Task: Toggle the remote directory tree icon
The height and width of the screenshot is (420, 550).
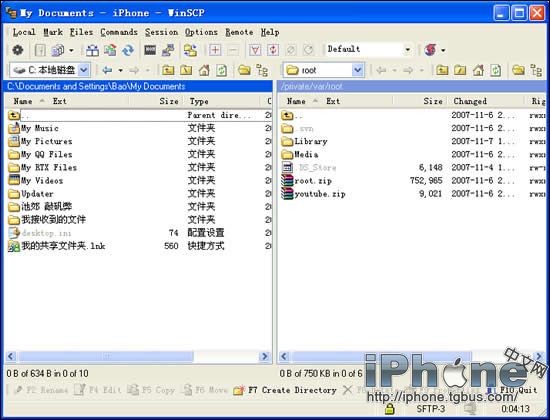Action: [x=536, y=71]
